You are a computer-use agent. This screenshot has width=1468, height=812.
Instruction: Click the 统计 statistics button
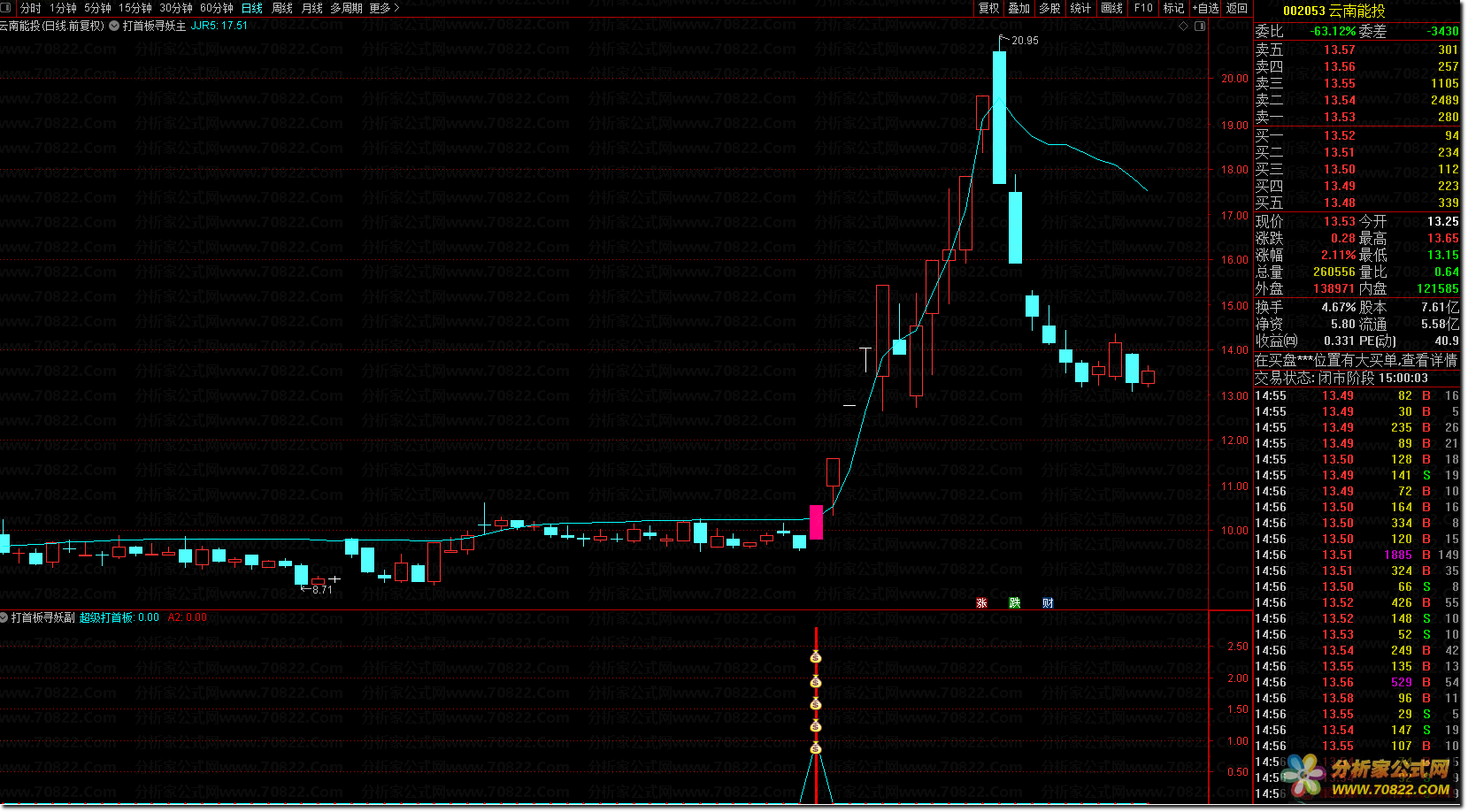pyautogui.click(x=1081, y=8)
